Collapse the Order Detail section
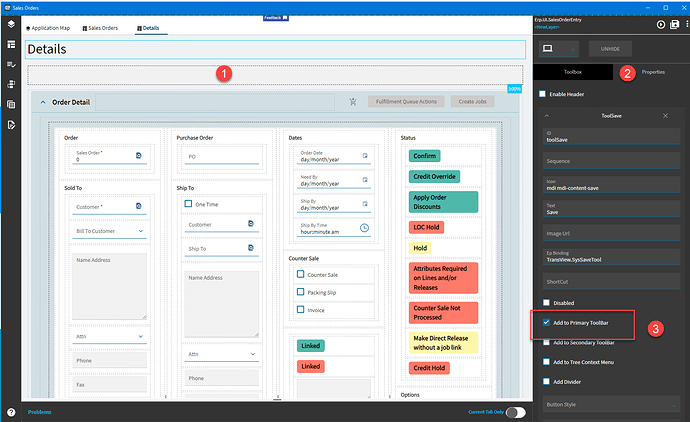690x422 pixels. click(43, 102)
